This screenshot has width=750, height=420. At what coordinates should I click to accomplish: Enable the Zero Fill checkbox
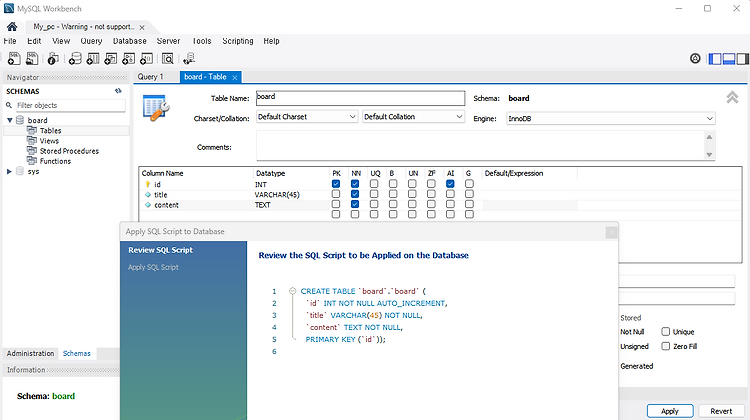point(665,346)
